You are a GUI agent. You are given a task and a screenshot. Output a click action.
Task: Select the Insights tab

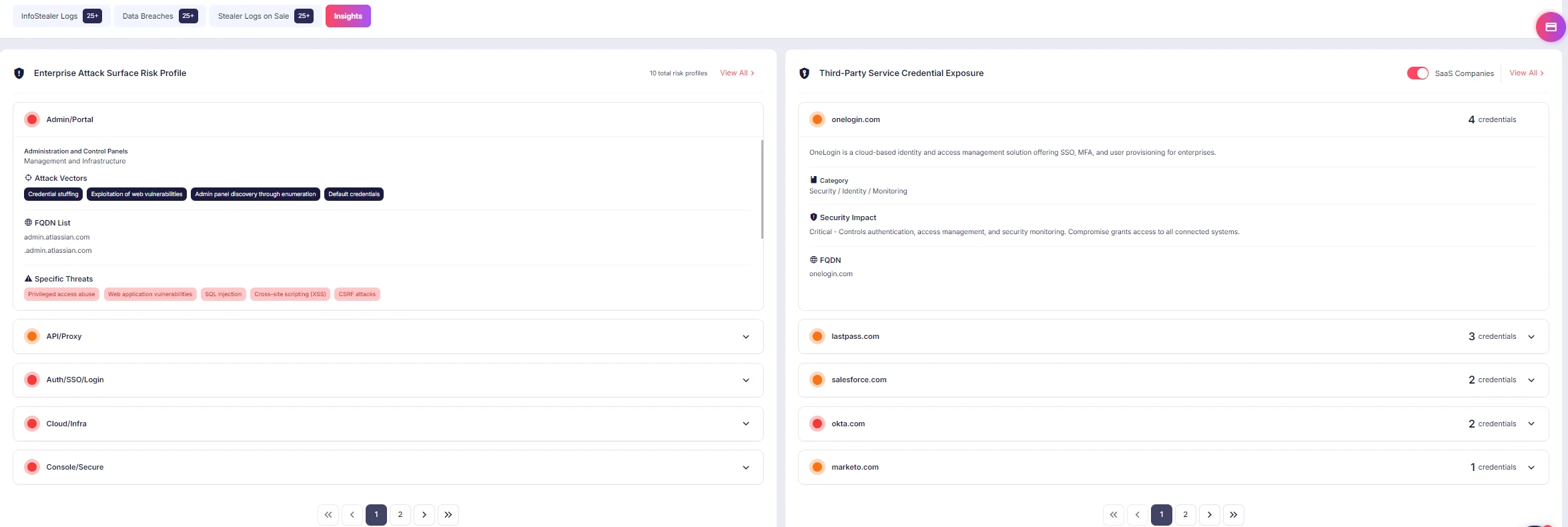pos(348,16)
